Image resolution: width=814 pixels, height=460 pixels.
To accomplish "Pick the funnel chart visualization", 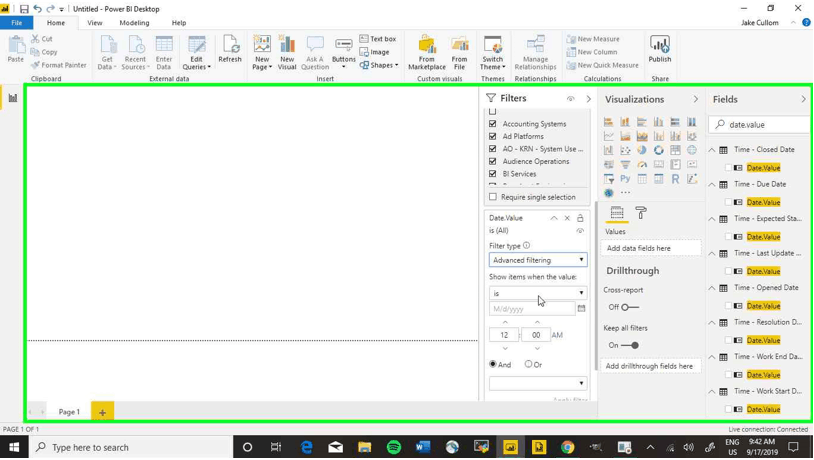I will click(x=625, y=165).
